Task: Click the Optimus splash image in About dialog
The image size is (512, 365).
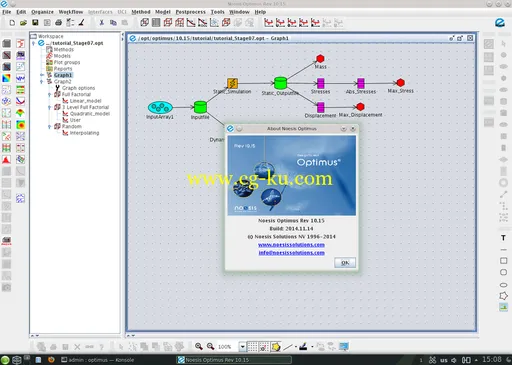Action: pos(292,175)
